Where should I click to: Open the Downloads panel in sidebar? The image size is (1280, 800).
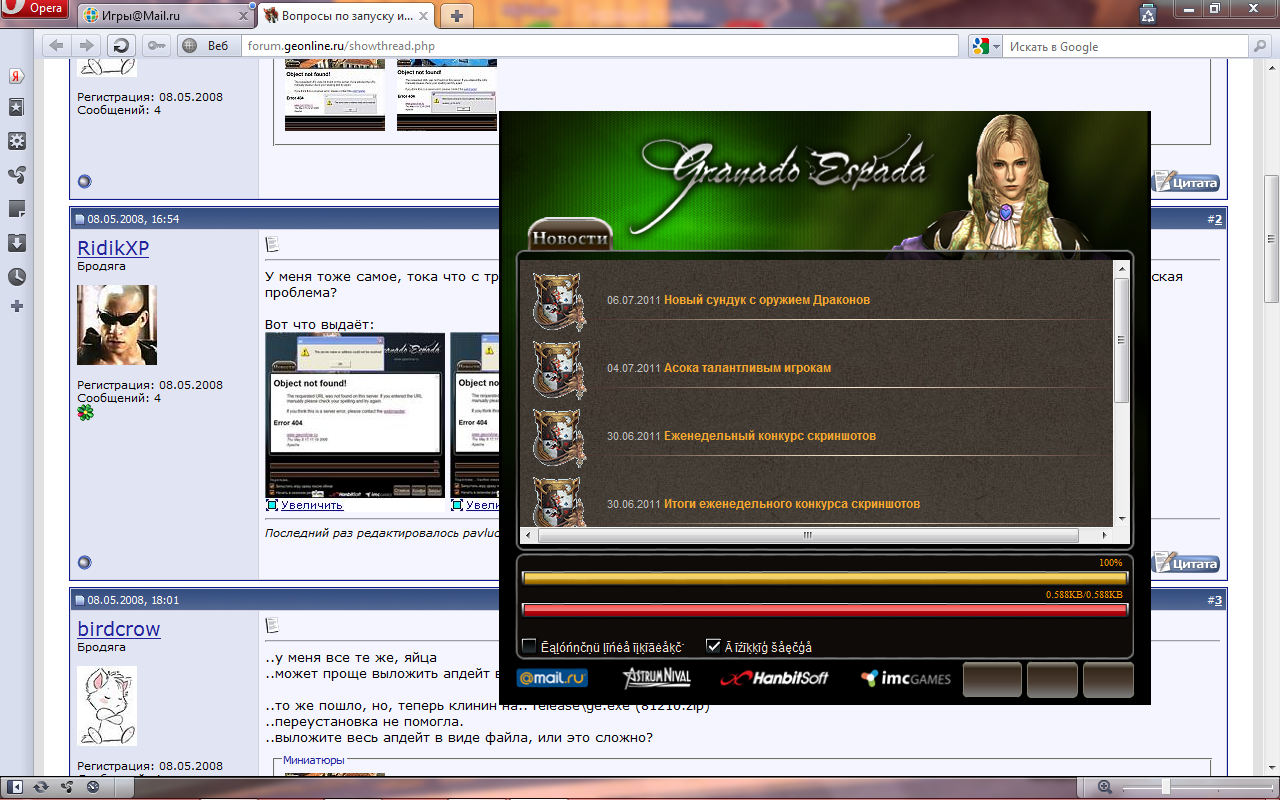tap(17, 243)
